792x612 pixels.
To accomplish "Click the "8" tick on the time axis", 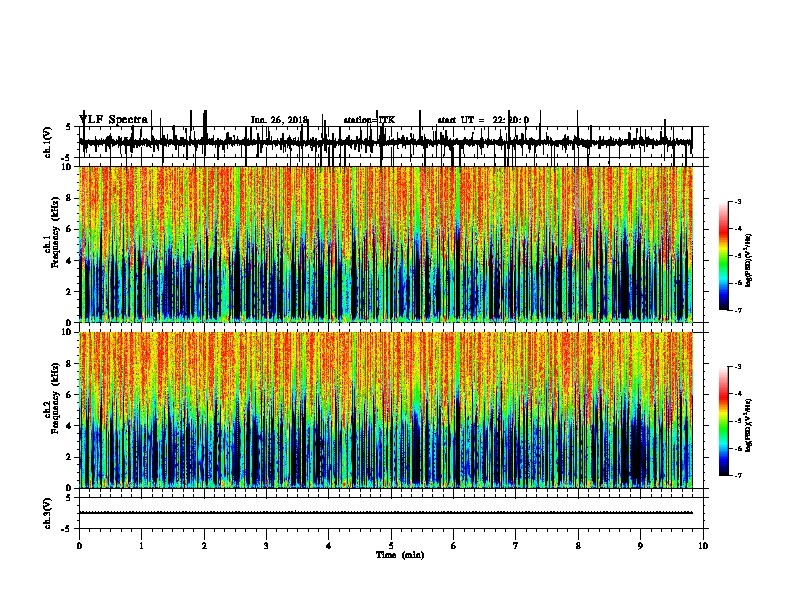I will [x=578, y=546].
